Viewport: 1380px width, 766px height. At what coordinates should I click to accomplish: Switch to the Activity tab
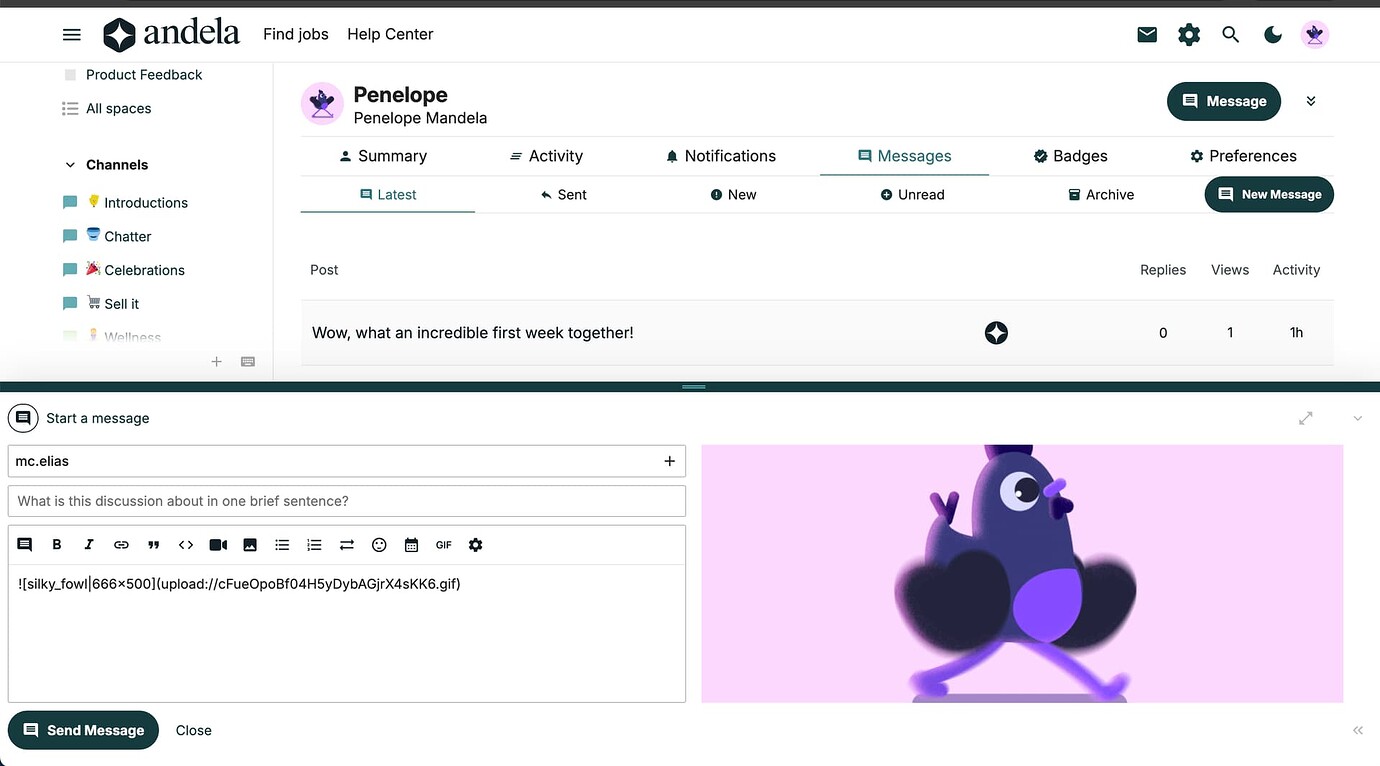pos(546,156)
